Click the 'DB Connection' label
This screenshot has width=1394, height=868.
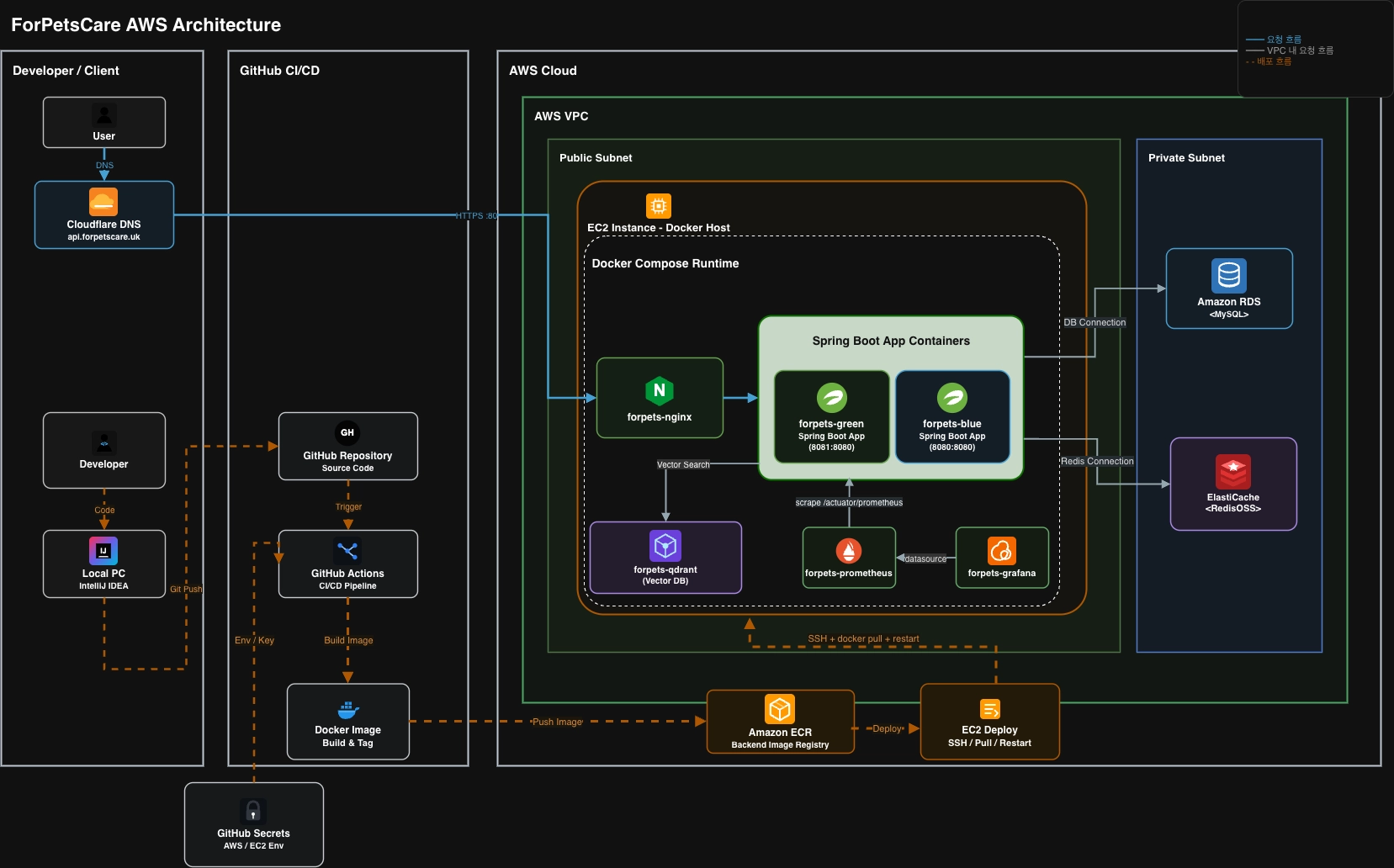coord(1095,322)
